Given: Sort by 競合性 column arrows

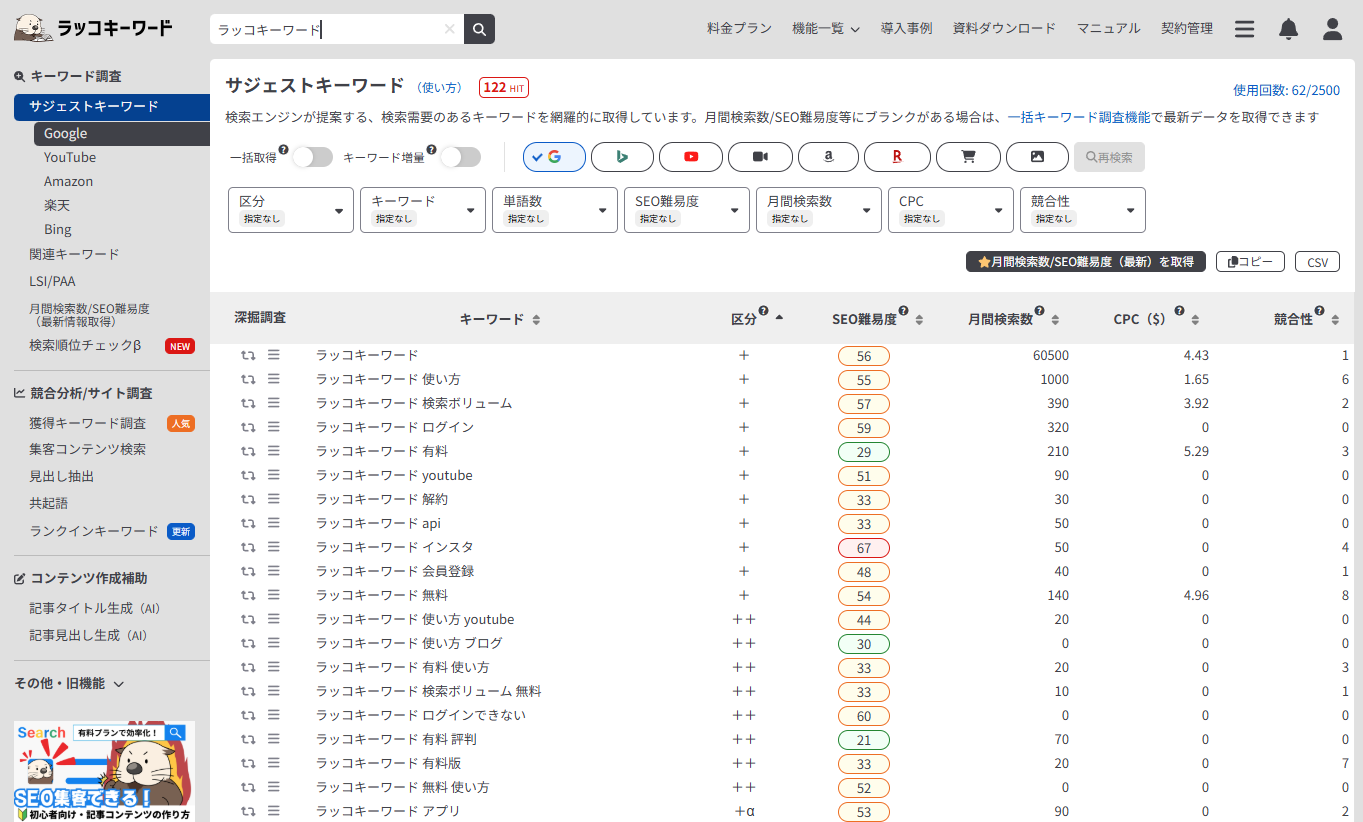Looking at the screenshot, I should pos(1335,320).
